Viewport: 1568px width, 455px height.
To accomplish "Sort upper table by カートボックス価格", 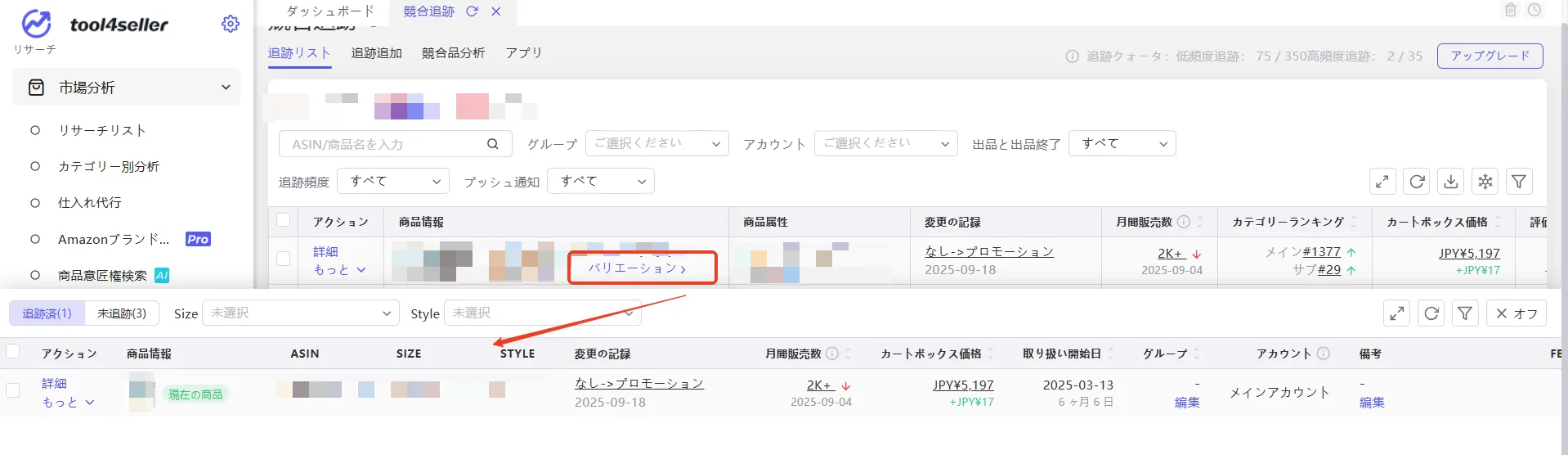I will [x=1497, y=222].
